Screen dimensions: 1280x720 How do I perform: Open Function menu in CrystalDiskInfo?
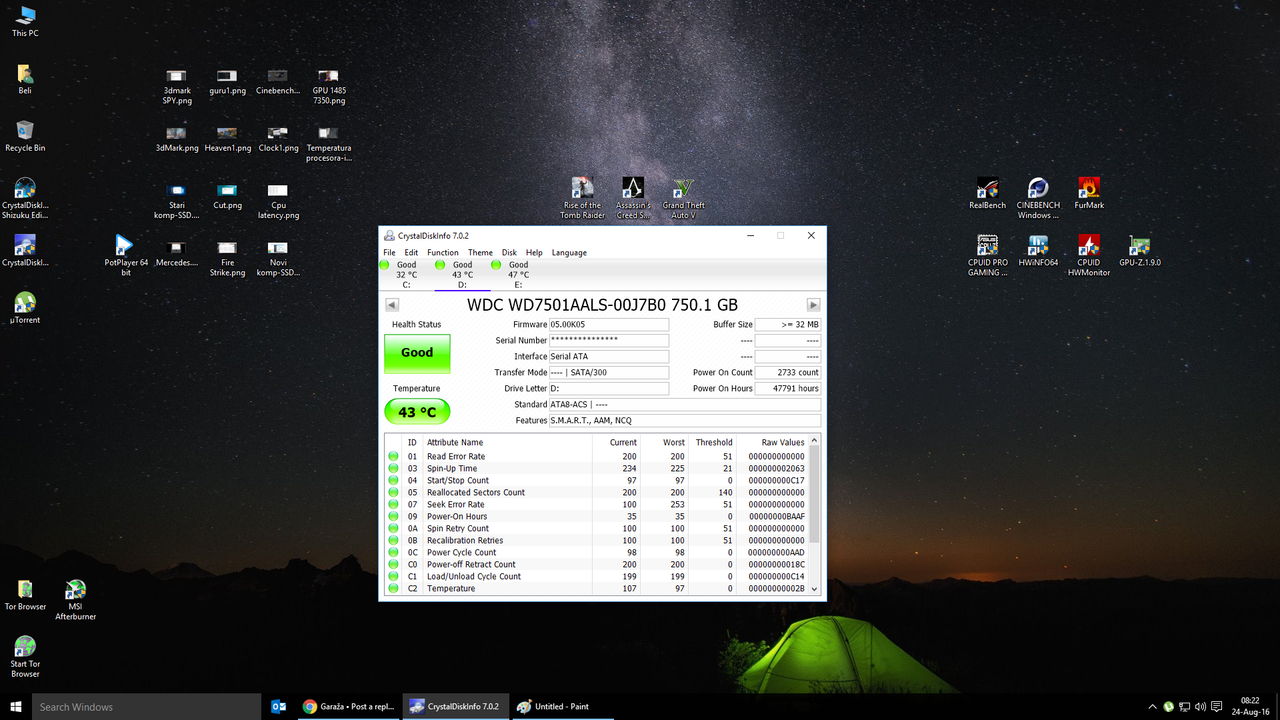point(443,253)
